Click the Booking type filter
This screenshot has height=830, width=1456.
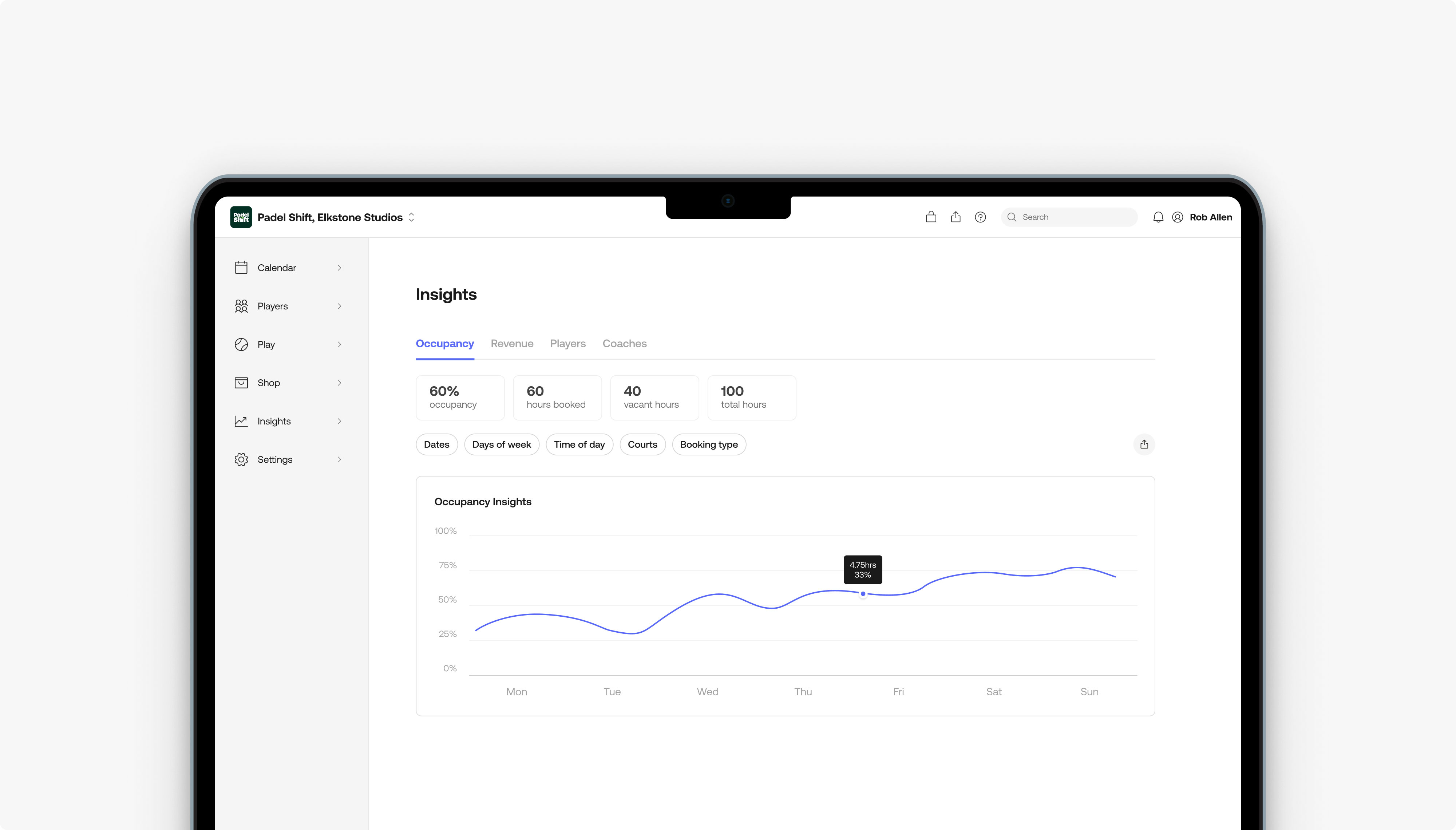pos(708,444)
